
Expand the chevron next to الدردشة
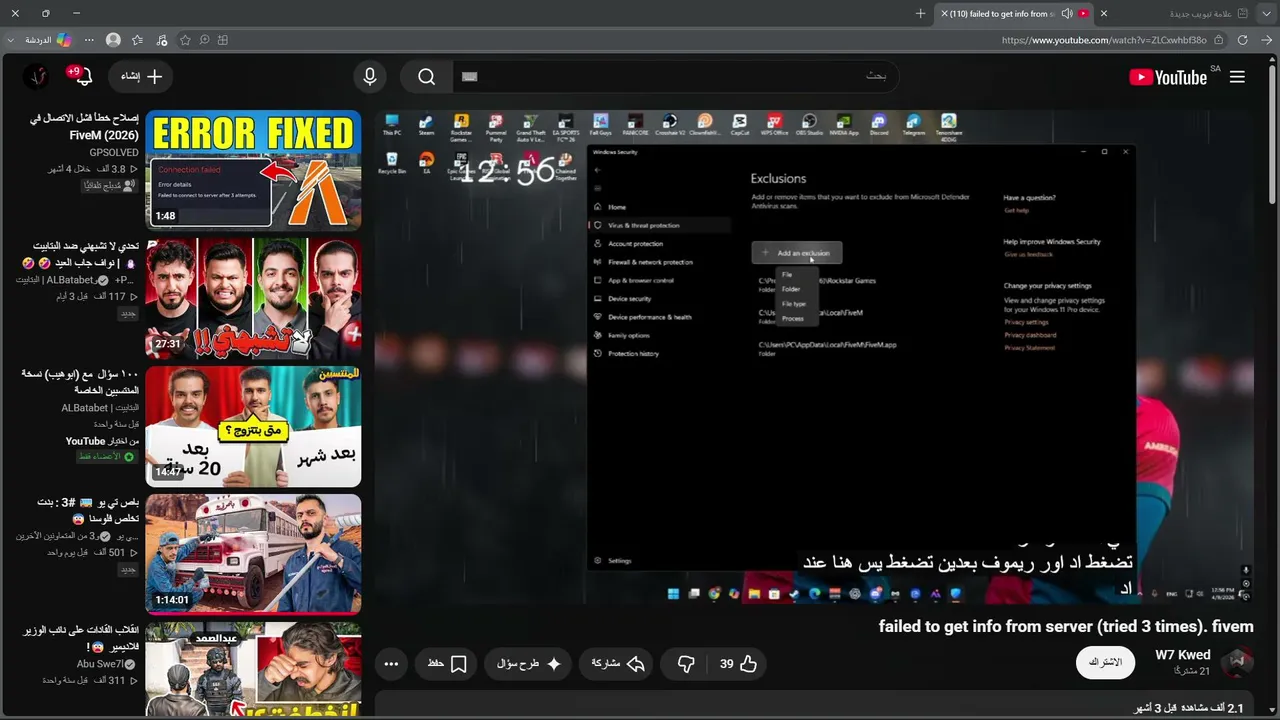coord(11,40)
